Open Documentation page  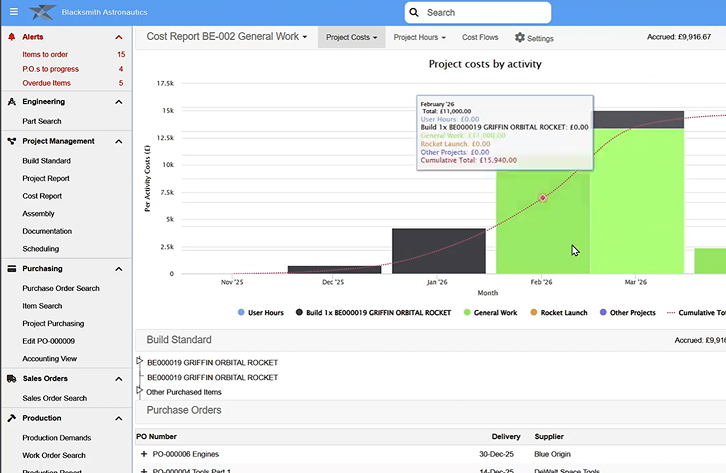pyautogui.click(x=47, y=231)
